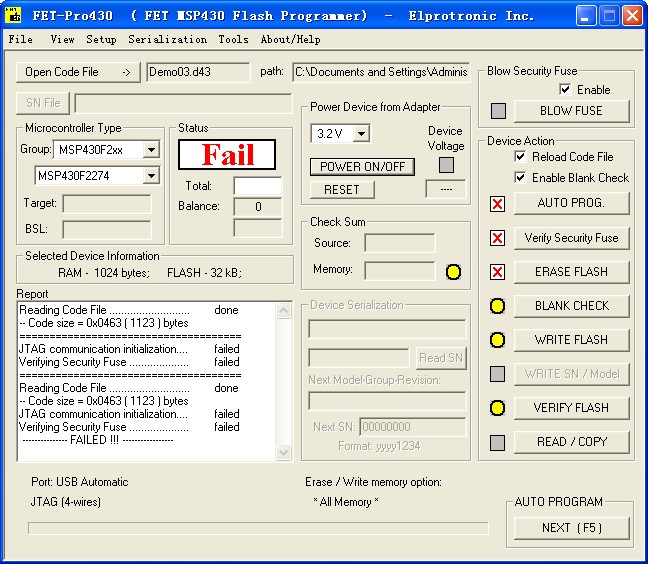Click the 'FAILED !!!' line in the report

98,440
